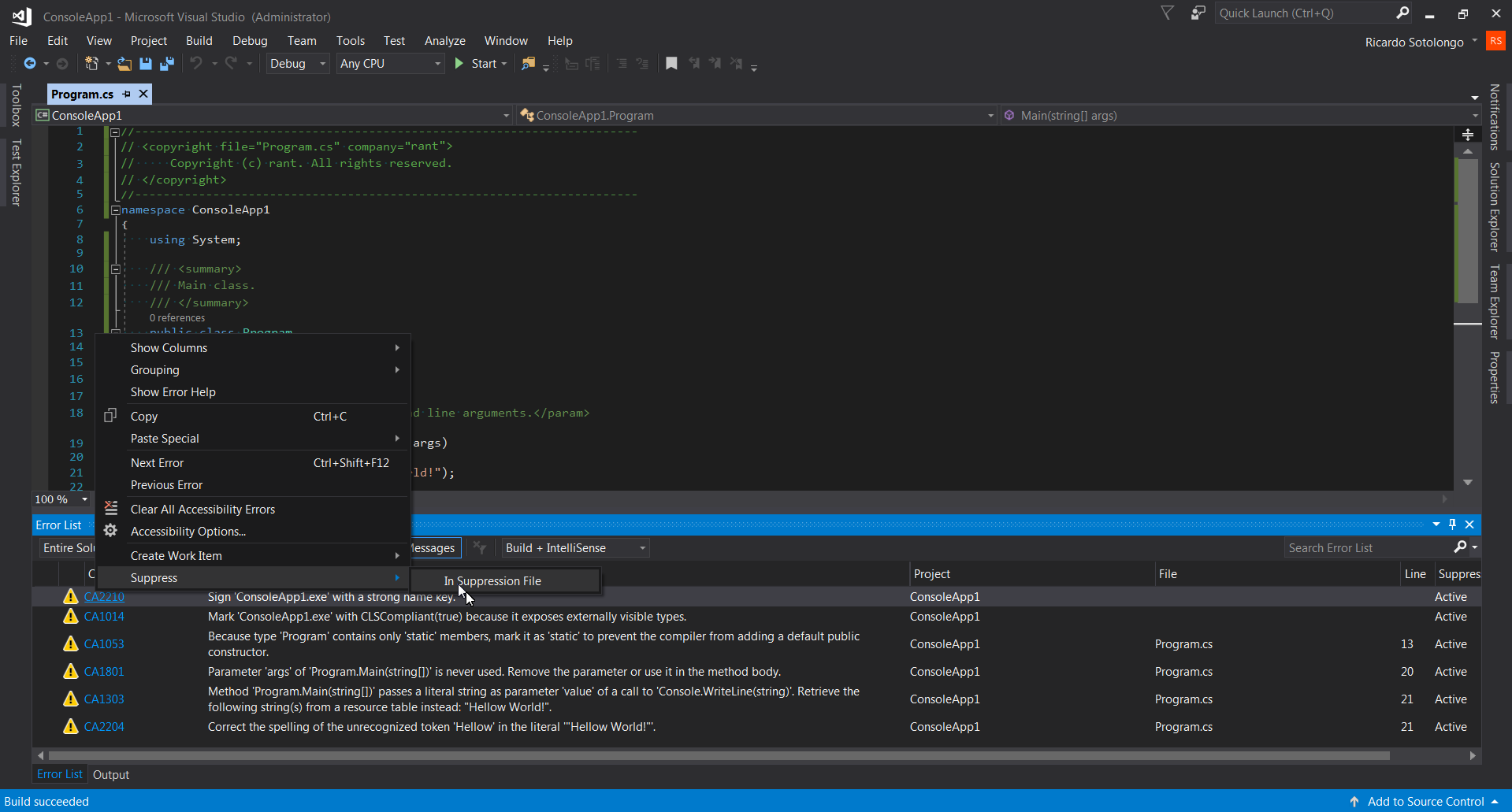Click the Navigate Backward arrow icon
This screenshot has width=1512, height=812.
click(30, 64)
